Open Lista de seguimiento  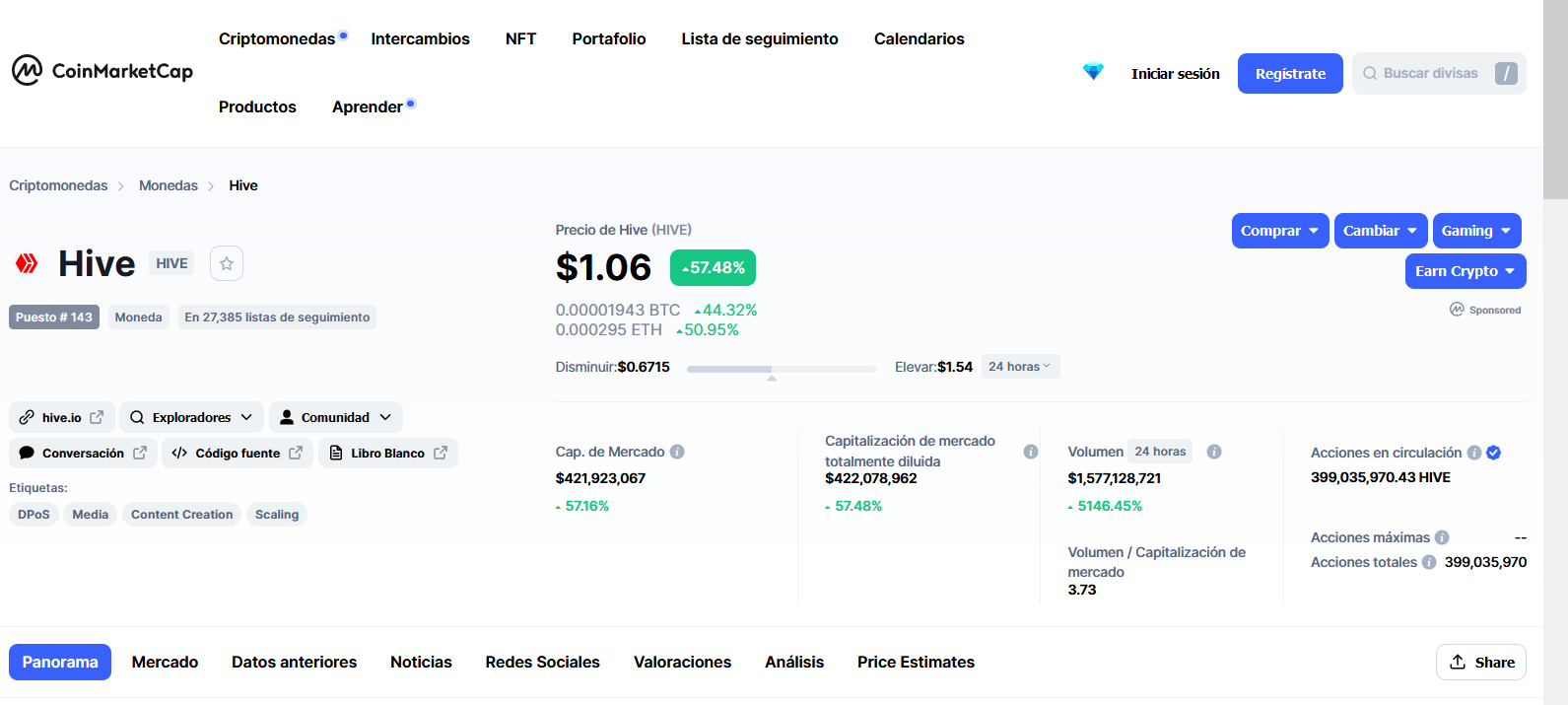coord(760,38)
